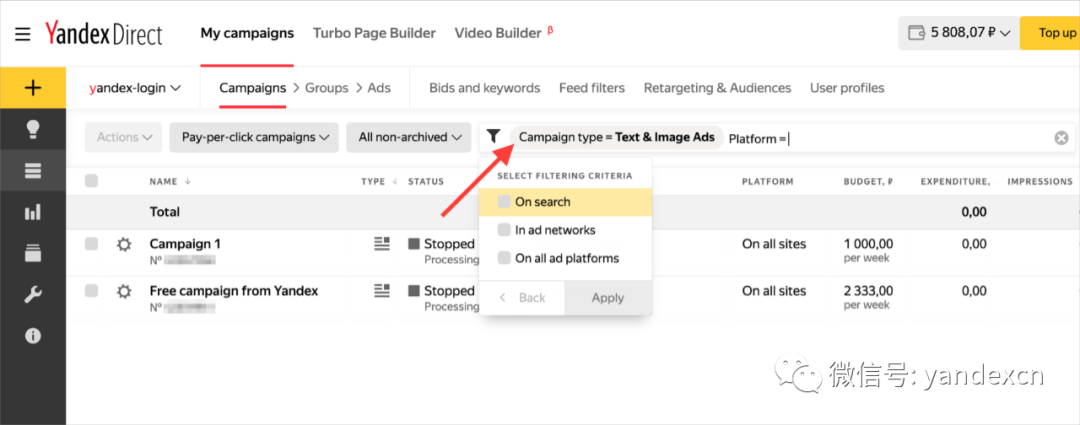Open the gear settings for Campaign 1
Viewport: 1080px width, 425px height.
124,244
